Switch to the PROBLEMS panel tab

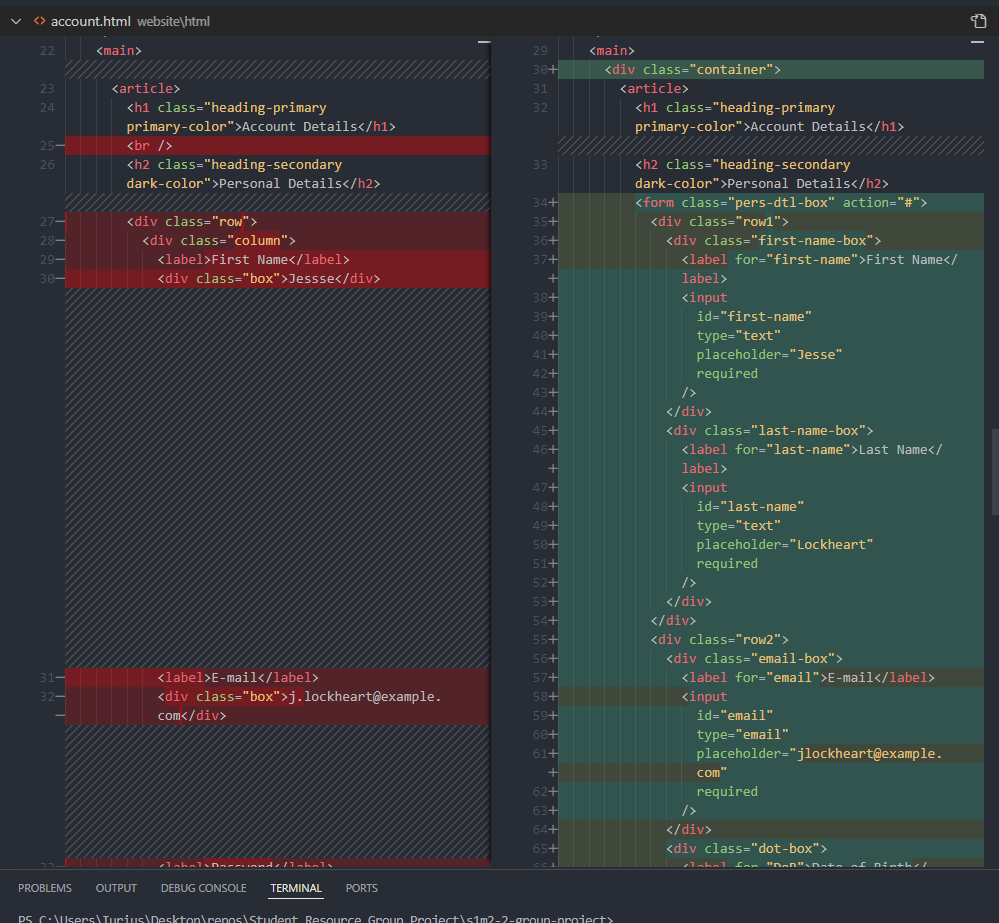pyautogui.click(x=45, y=888)
